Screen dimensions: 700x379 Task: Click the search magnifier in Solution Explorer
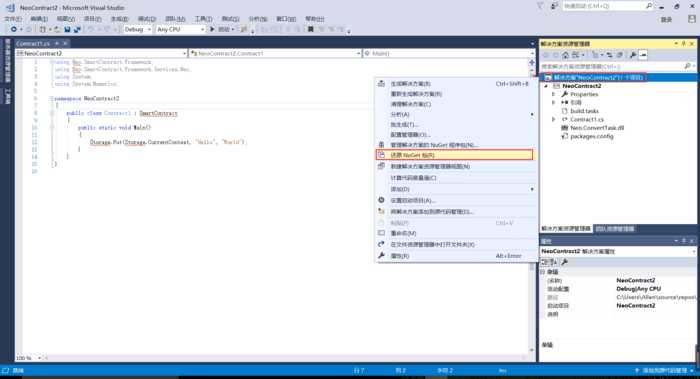687,66
